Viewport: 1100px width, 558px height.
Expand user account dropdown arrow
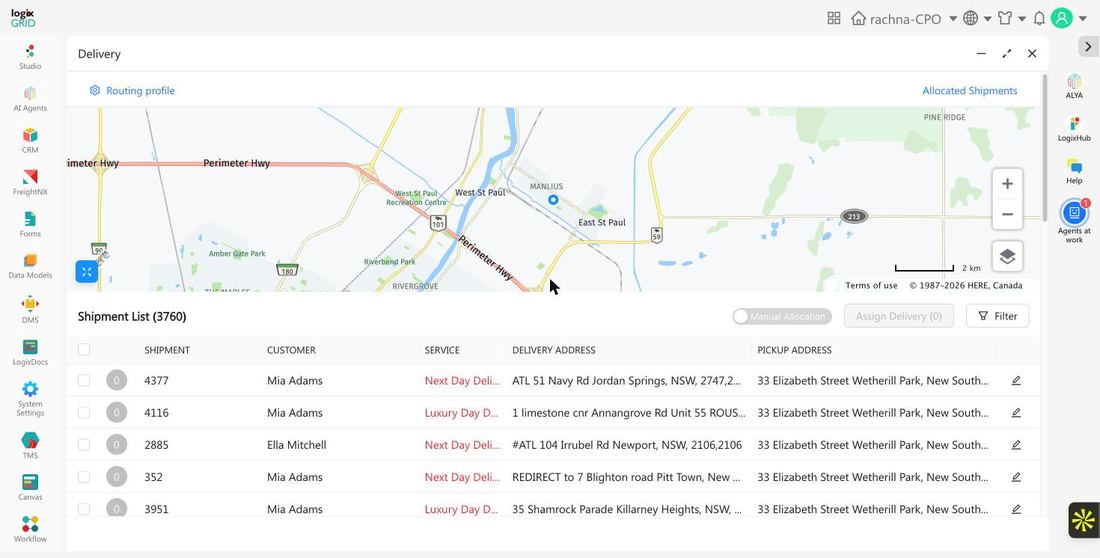pyautogui.click(x=1082, y=19)
